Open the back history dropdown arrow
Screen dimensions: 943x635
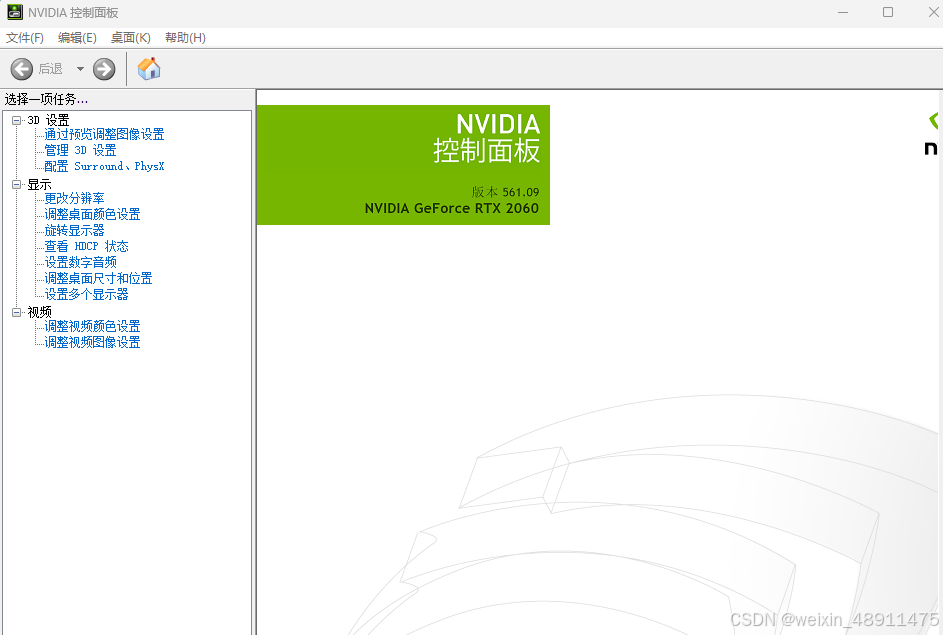pos(80,69)
